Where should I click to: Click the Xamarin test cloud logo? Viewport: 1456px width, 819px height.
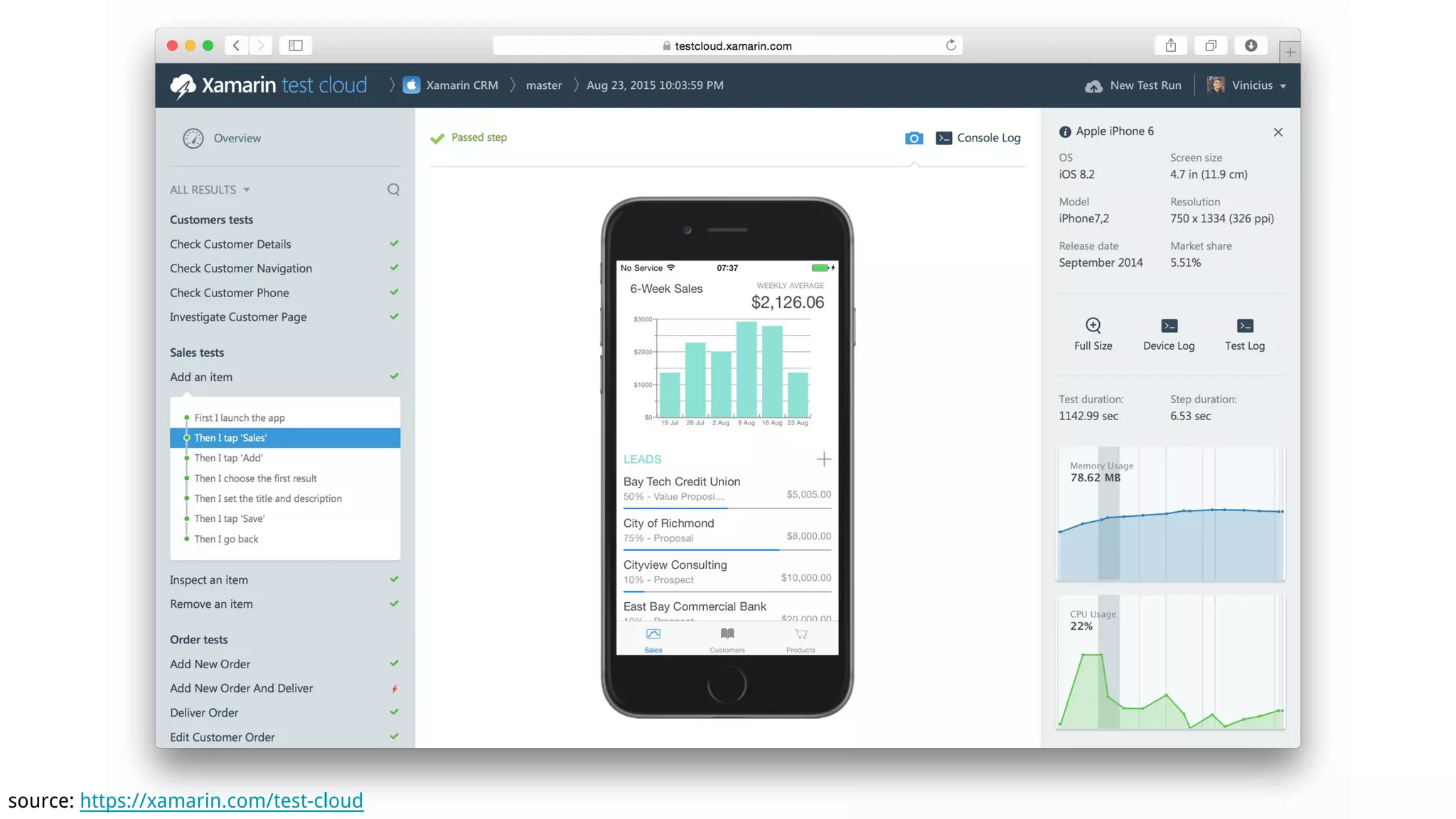(269, 85)
